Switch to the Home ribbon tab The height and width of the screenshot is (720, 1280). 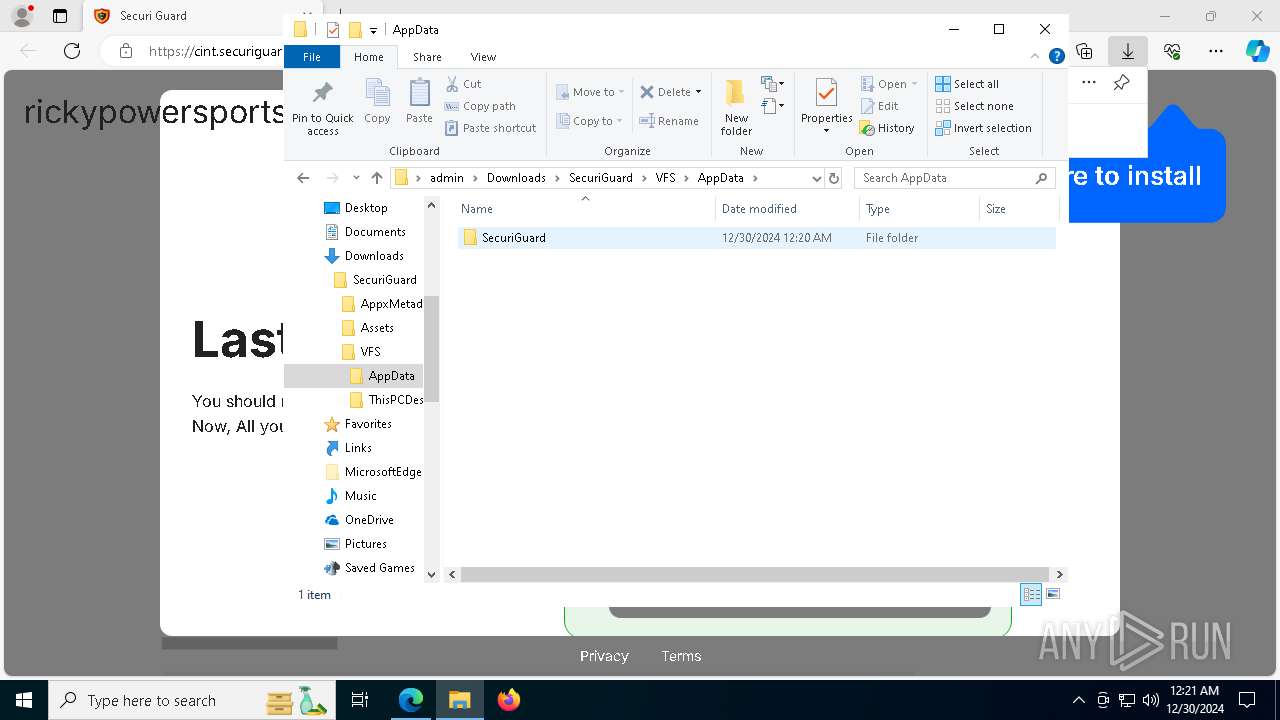tap(368, 57)
